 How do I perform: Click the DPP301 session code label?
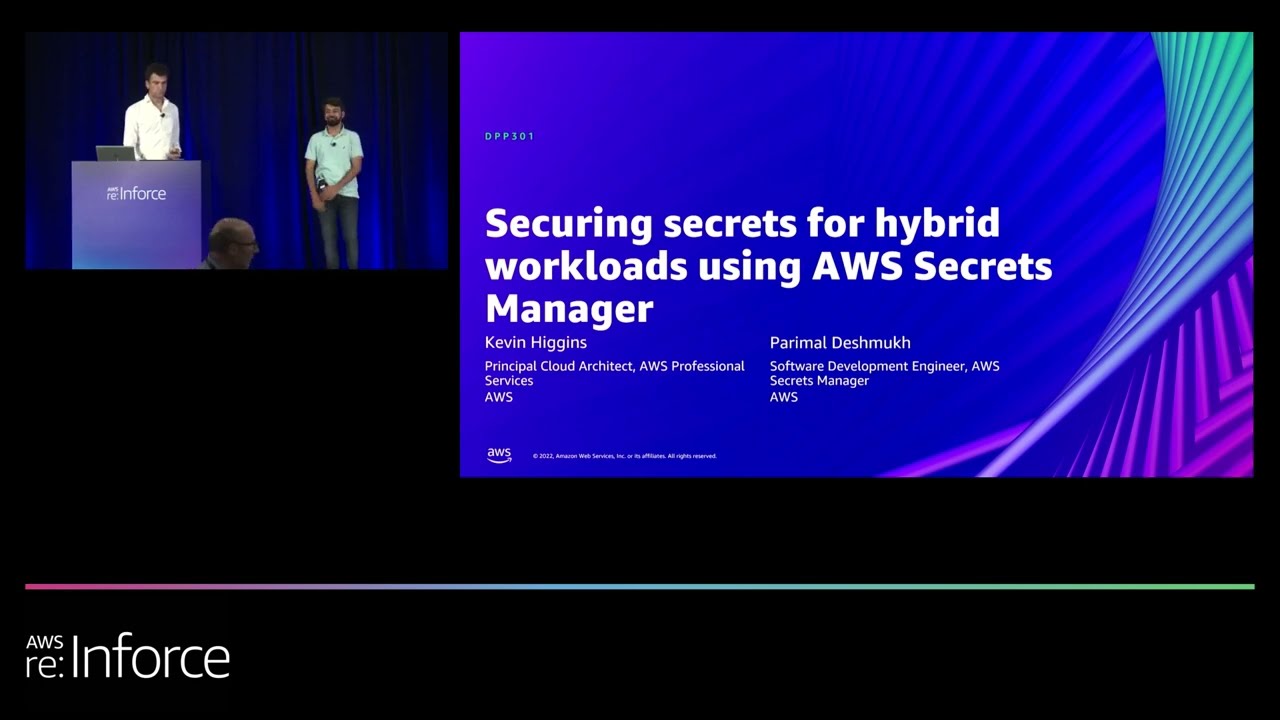coord(510,136)
